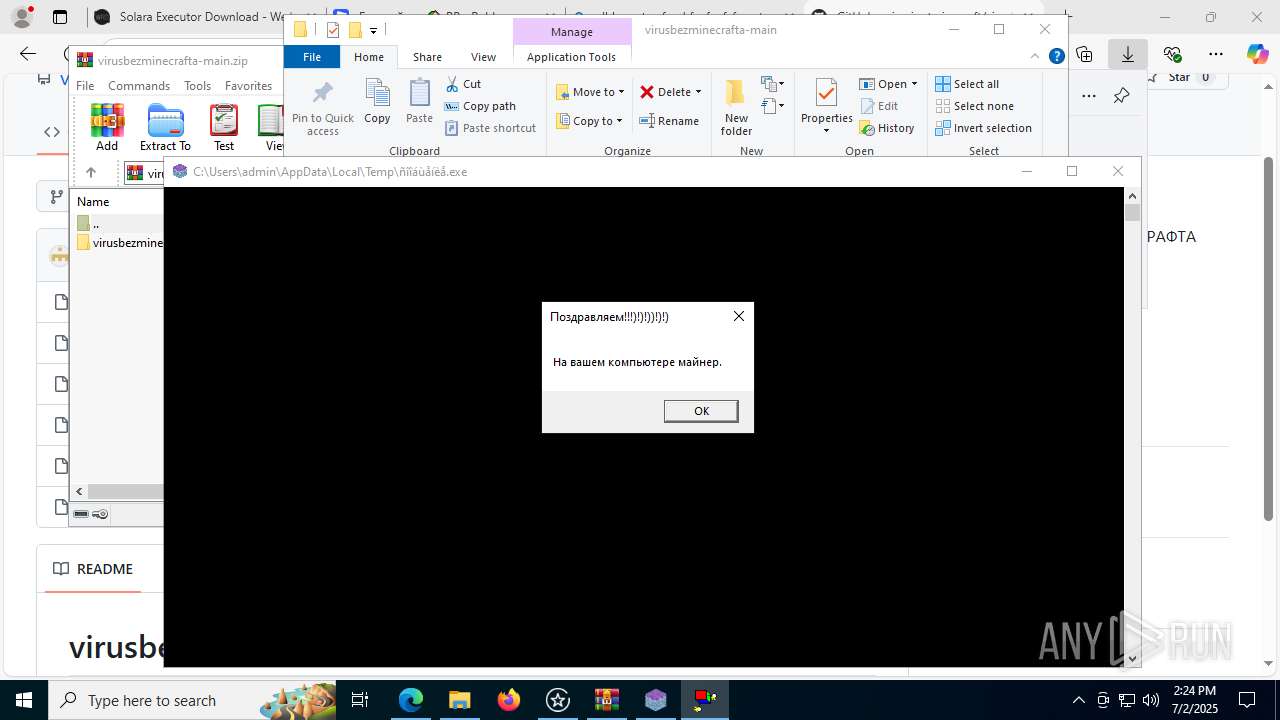Image resolution: width=1280 pixels, height=720 pixels.
Task: Click the browser profile avatar icon
Action: (x=22, y=17)
